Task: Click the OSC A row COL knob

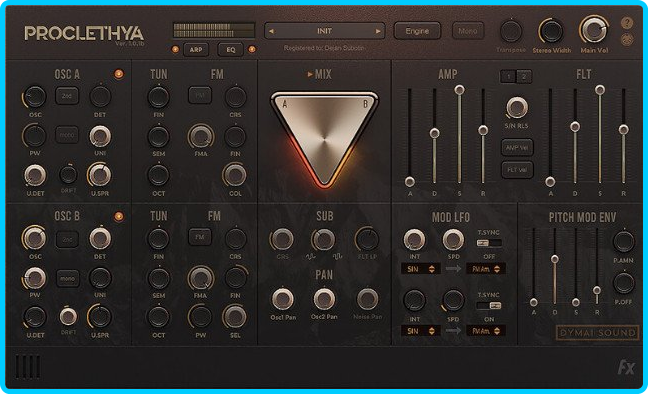Action: (x=235, y=175)
